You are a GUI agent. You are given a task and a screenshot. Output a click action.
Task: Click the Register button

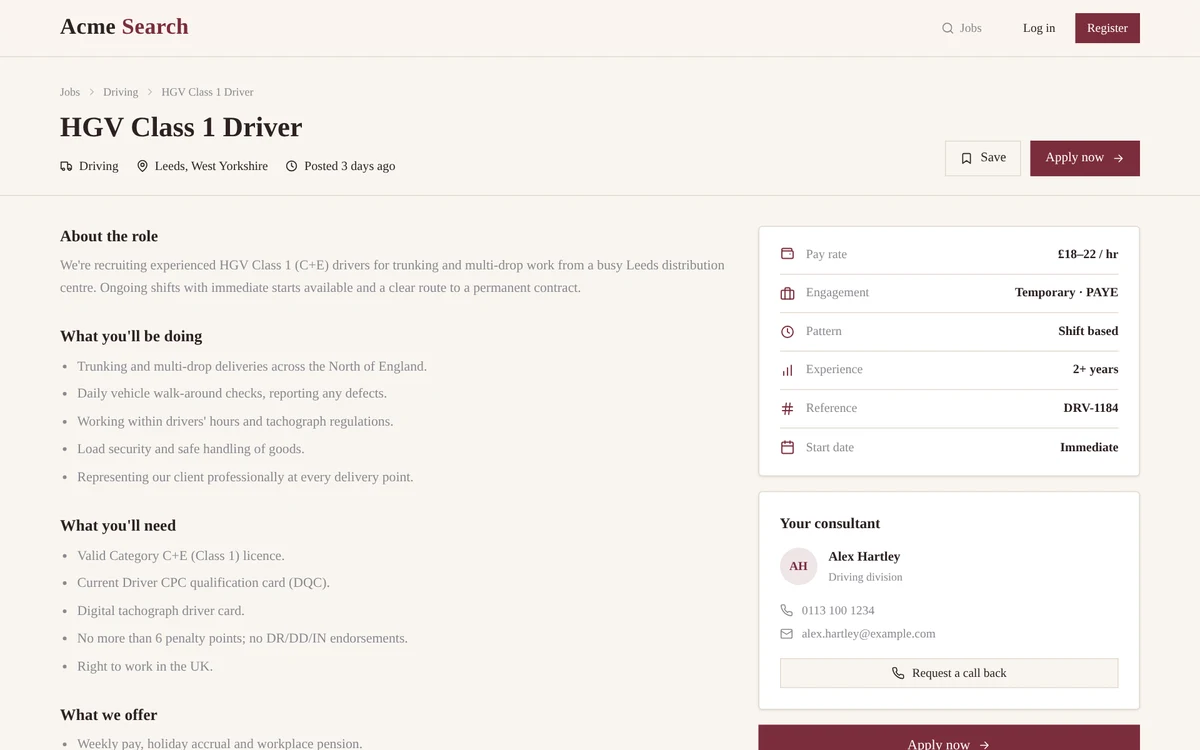tap(1107, 28)
